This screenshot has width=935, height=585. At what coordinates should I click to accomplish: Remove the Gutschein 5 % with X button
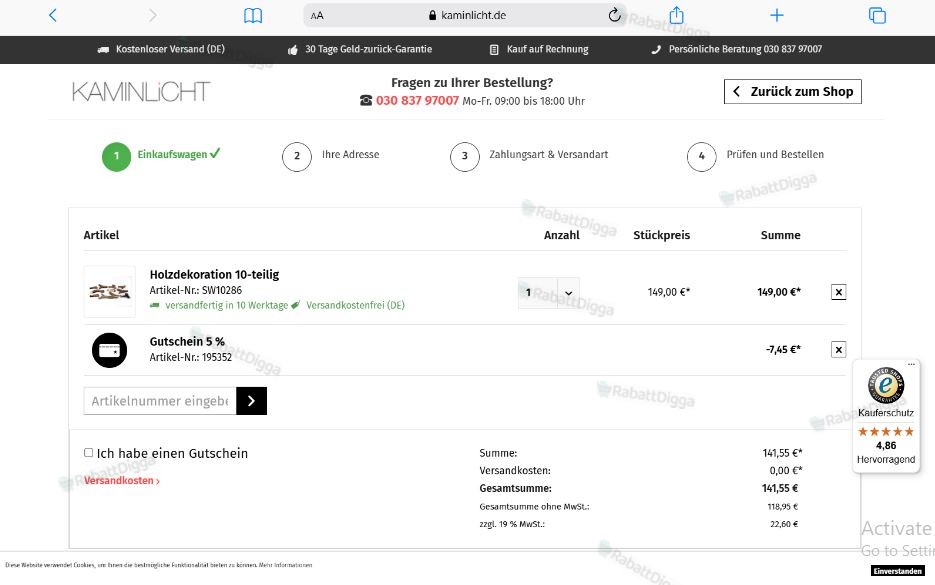pos(838,349)
